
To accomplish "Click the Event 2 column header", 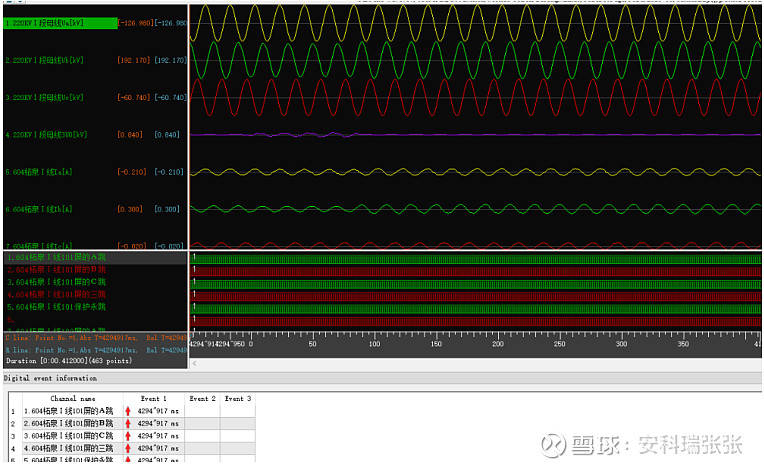I will [x=203, y=398].
